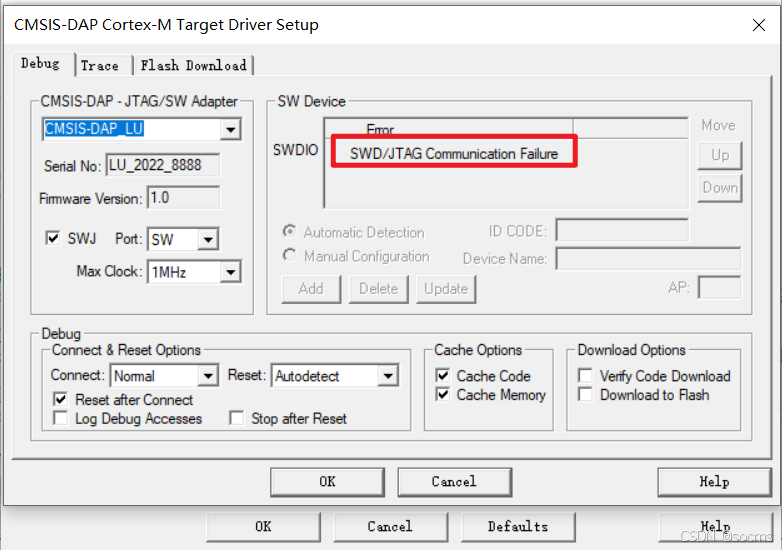Click Help in the background options window
This screenshot has width=782, height=550.
click(x=715, y=527)
